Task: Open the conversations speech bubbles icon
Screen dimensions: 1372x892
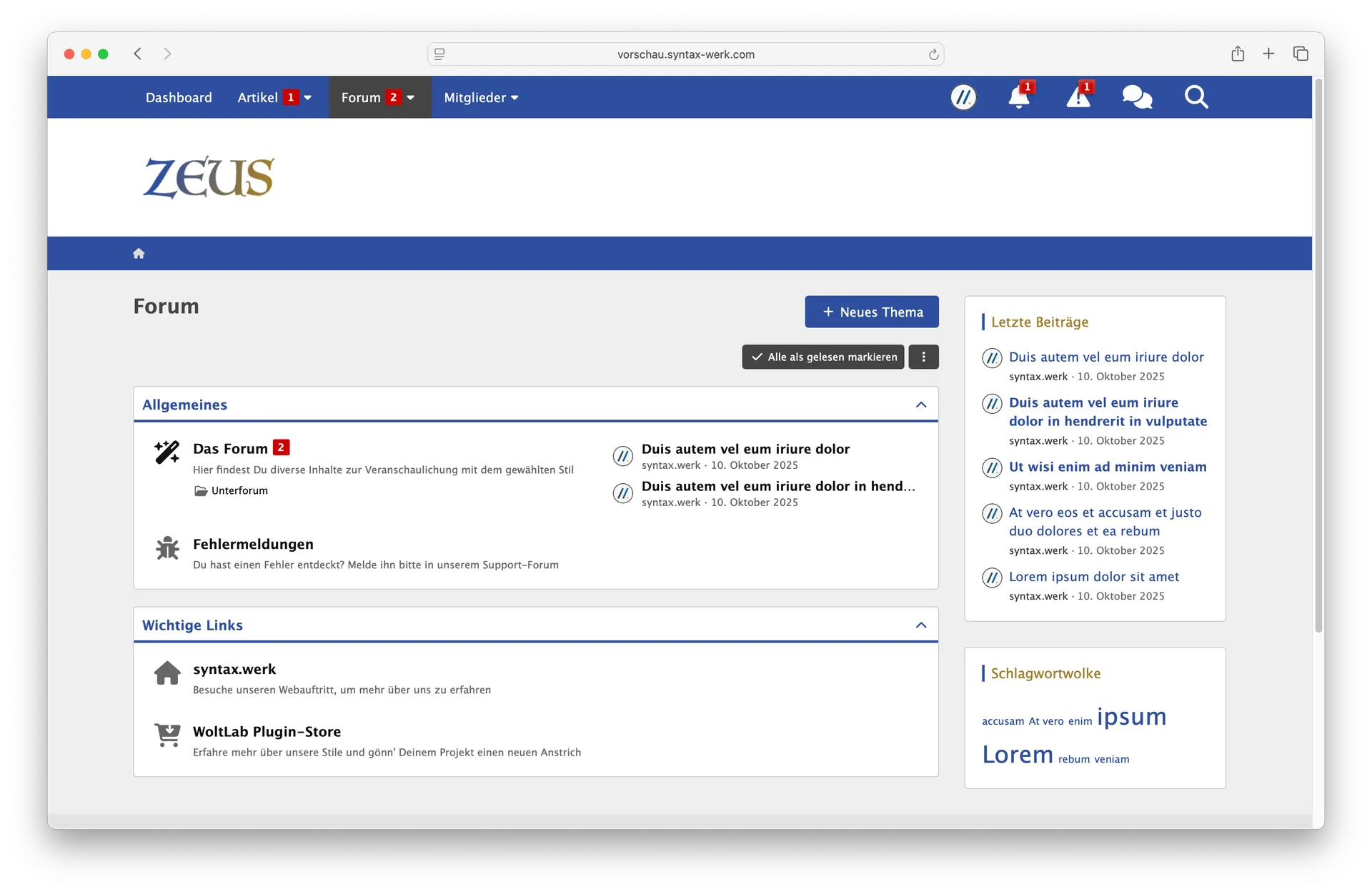Action: 1136,97
